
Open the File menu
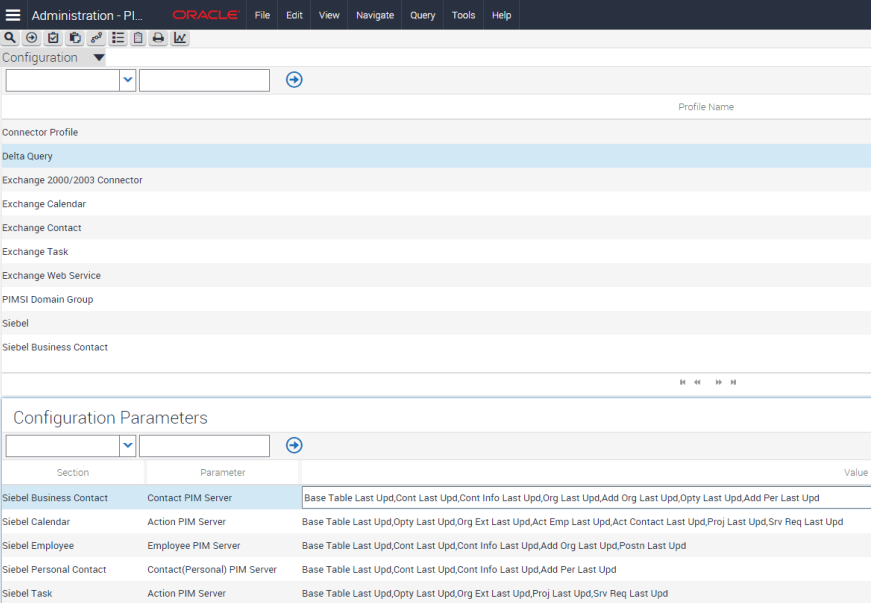262,15
